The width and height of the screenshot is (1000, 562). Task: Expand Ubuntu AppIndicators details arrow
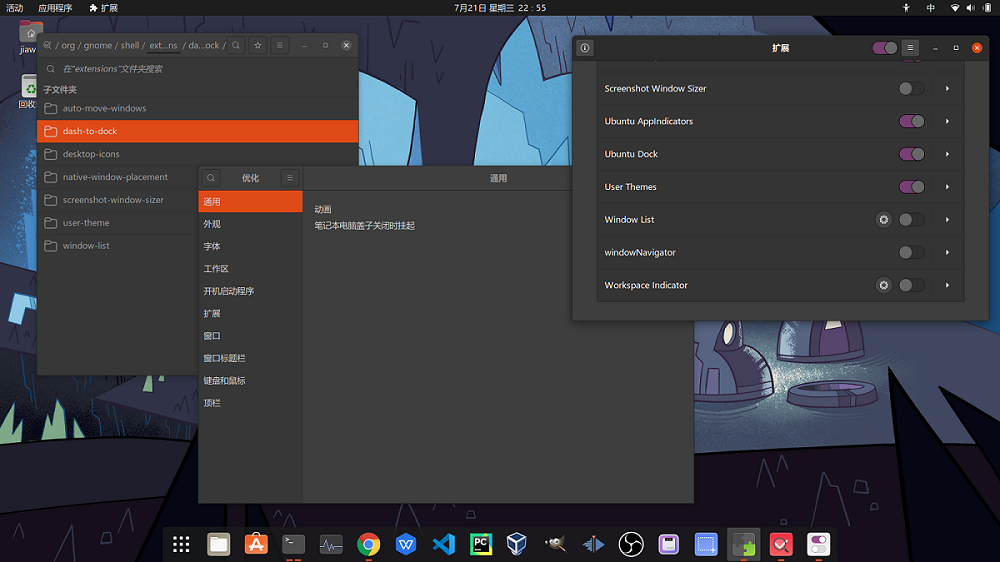(x=947, y=121)
